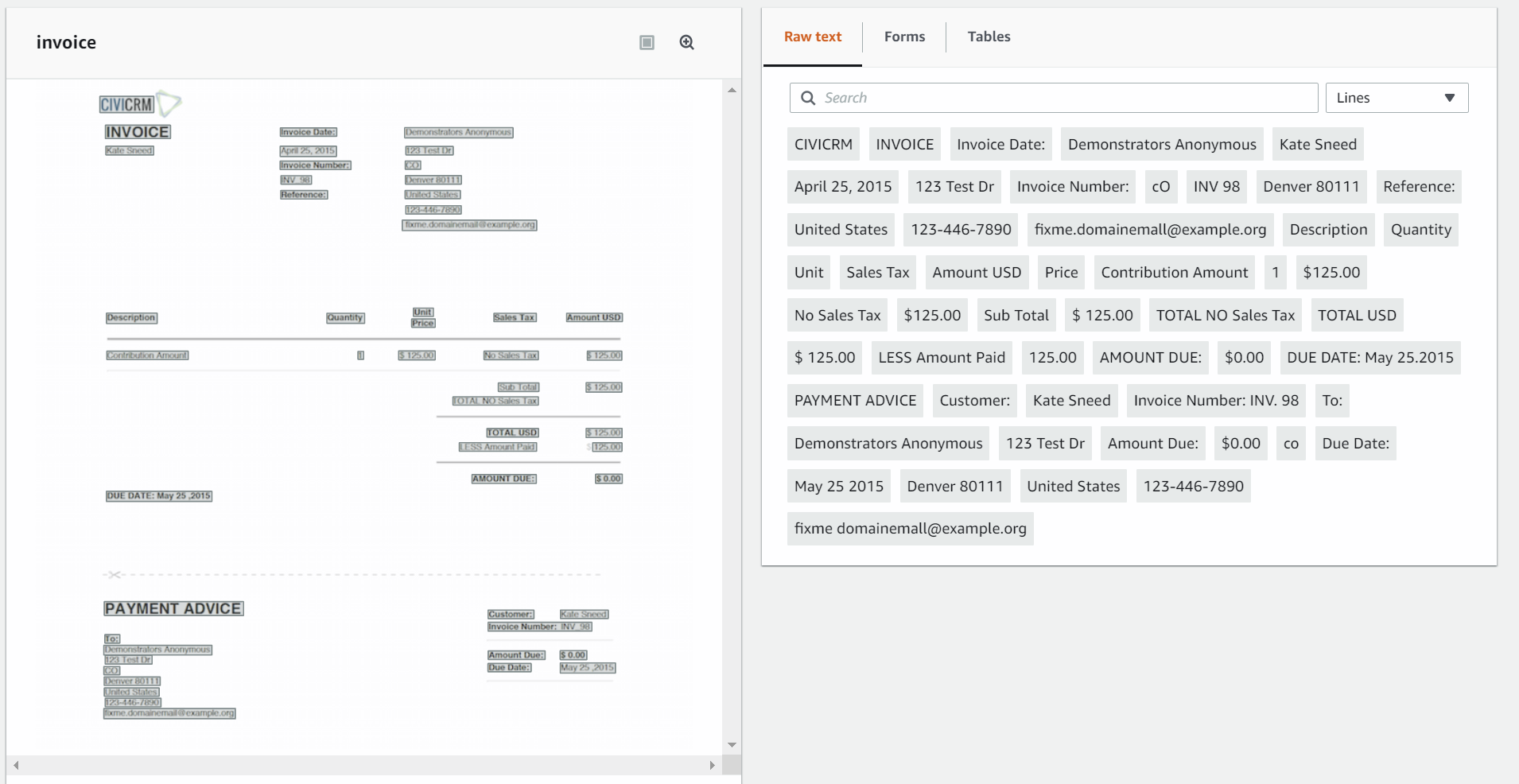The image size is (1519, 784).
Task: Click the 'Customer:' result chip
Action: click(974, 401)
